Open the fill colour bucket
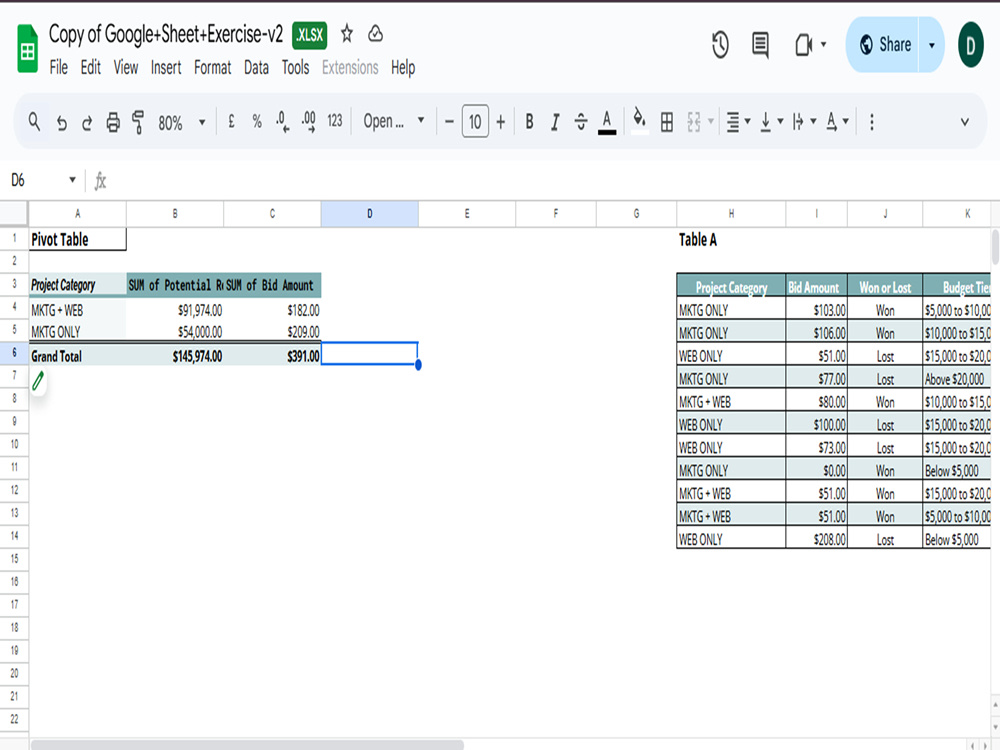Screen dimensions: 1000x750 pos(639,121)
